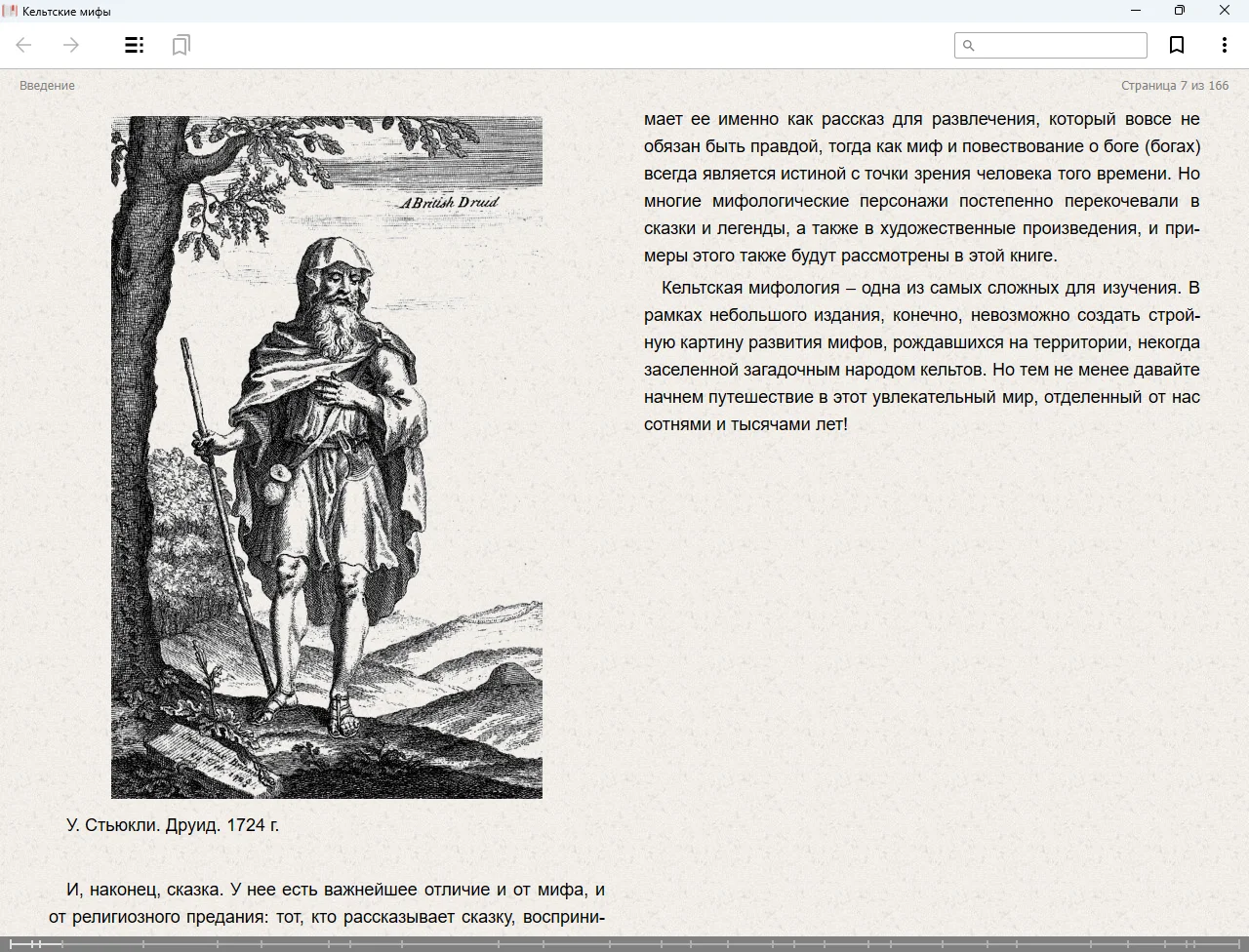Click the 'Кельтские мифы' window title text
The height and width of the screenshot is (952, 1249).
coord(66,12)
